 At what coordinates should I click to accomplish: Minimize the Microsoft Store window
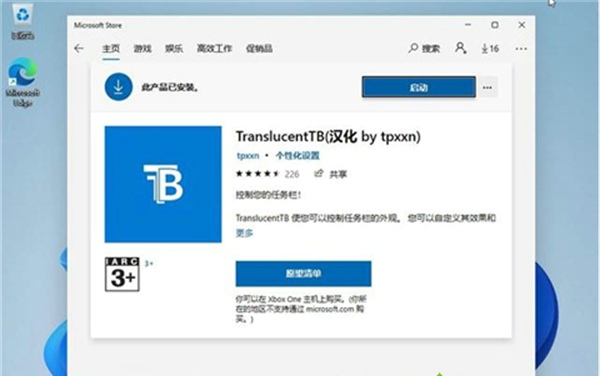468,25
